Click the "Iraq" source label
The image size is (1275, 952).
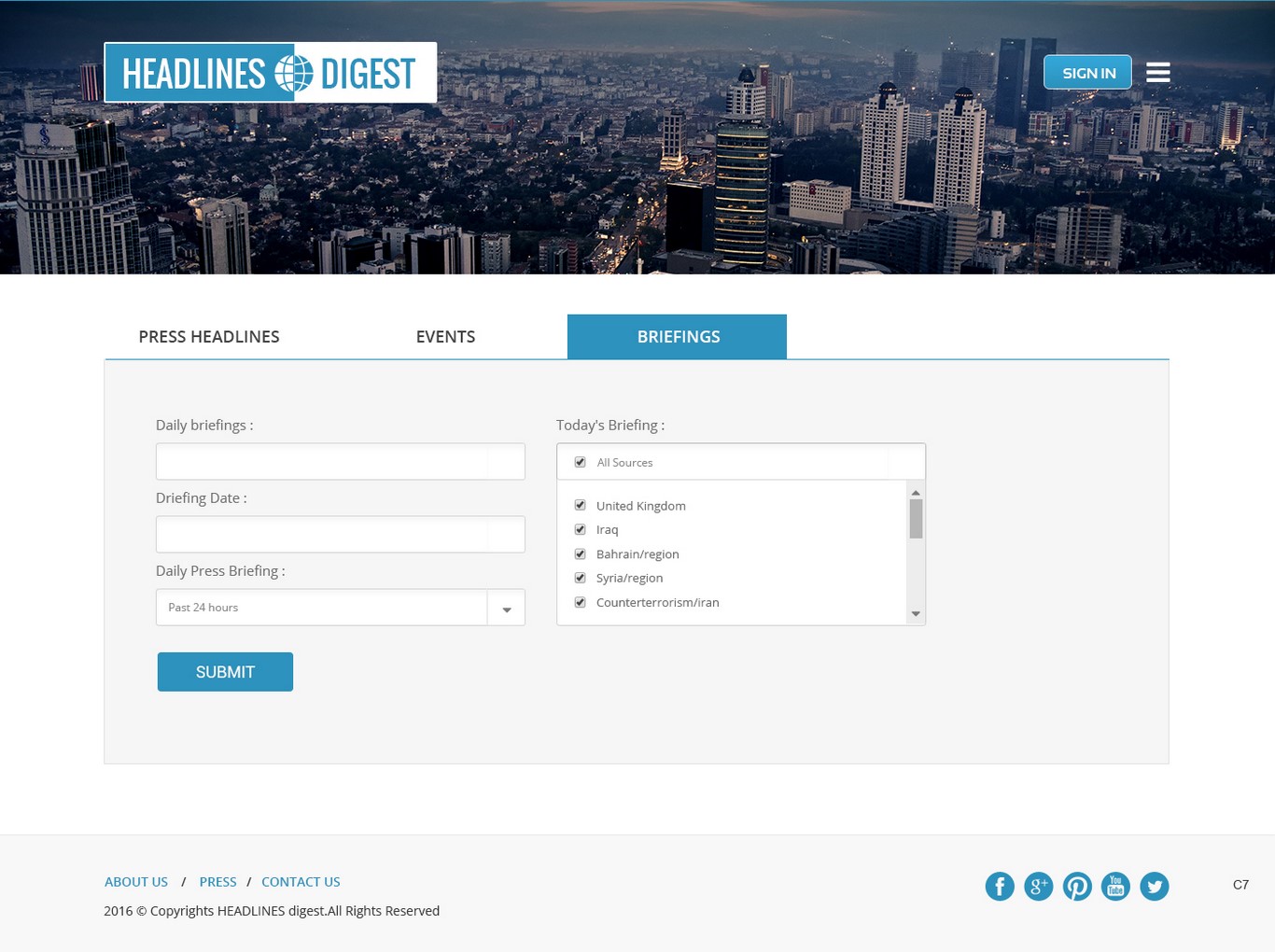608,530
